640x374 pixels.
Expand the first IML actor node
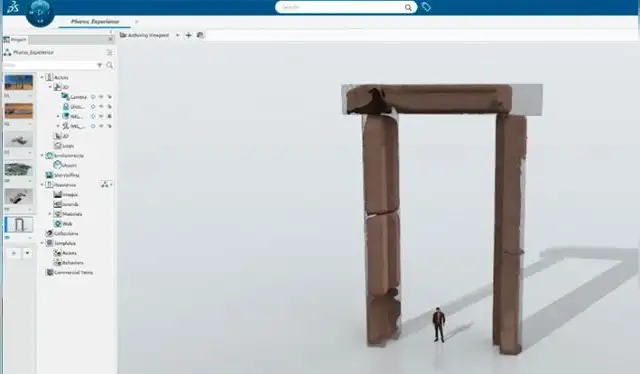click(58, 116)
